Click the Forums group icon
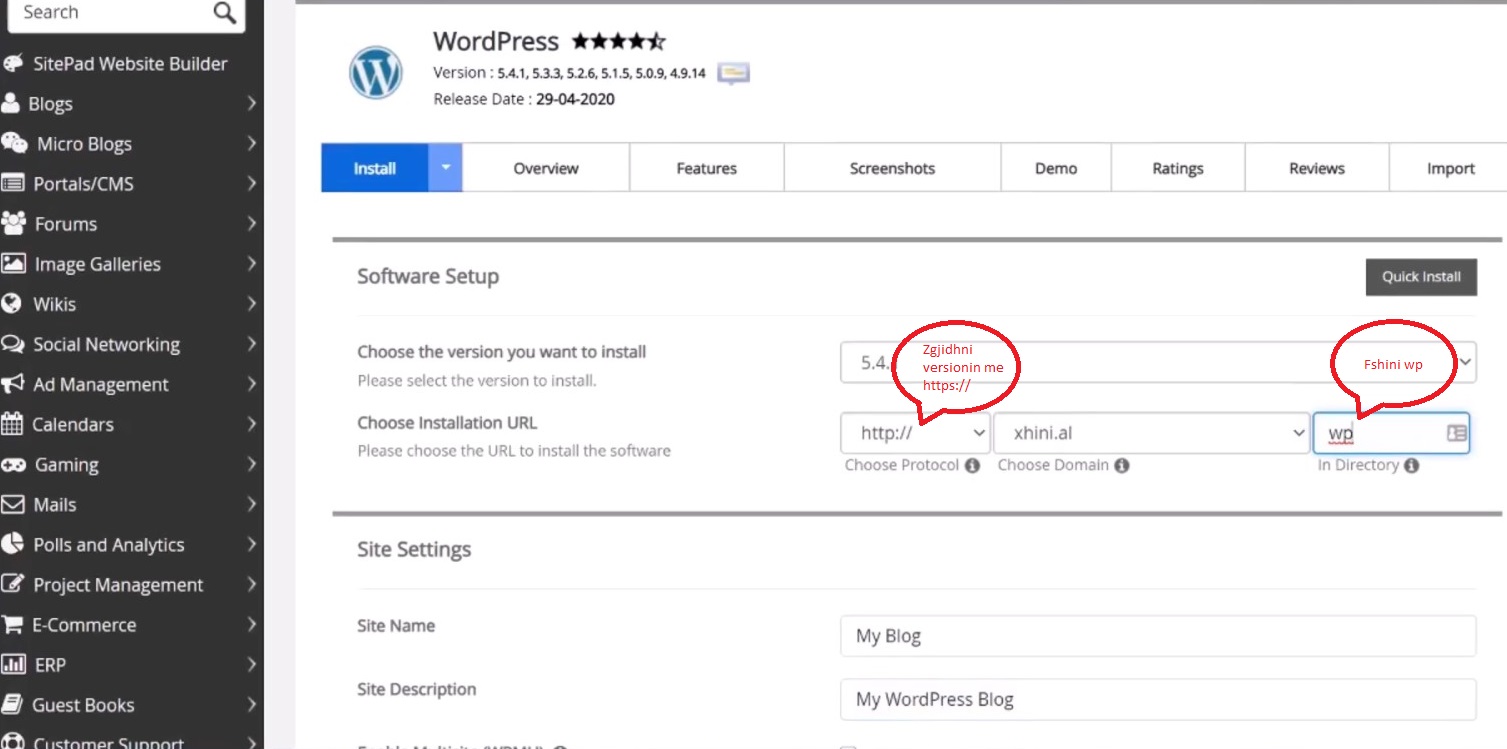The image size is (1507, 749). click(x=14, y=223)
